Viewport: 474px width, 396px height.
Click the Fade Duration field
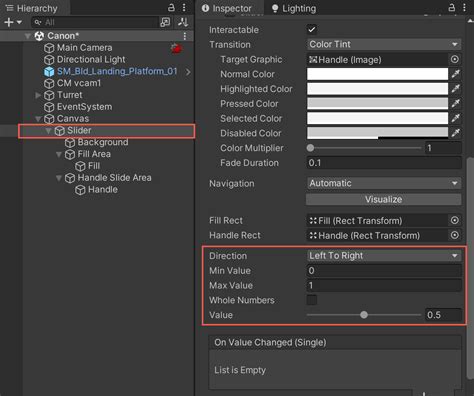pyautogui.click(x=384, y=163)
